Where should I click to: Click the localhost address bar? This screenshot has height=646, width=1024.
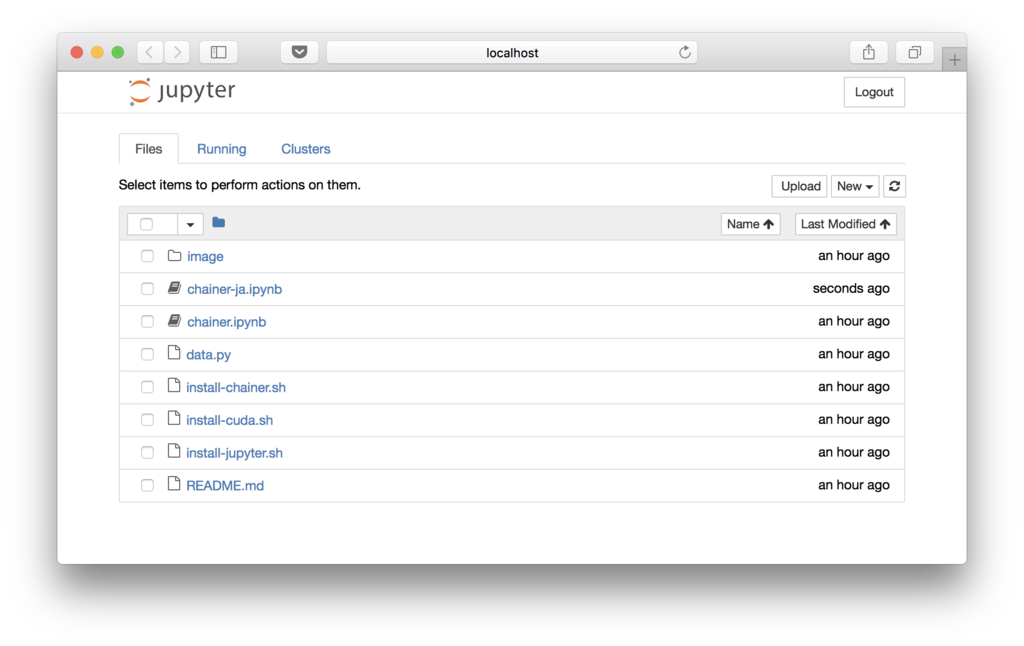pyautogui.click(x=512, y=52)
